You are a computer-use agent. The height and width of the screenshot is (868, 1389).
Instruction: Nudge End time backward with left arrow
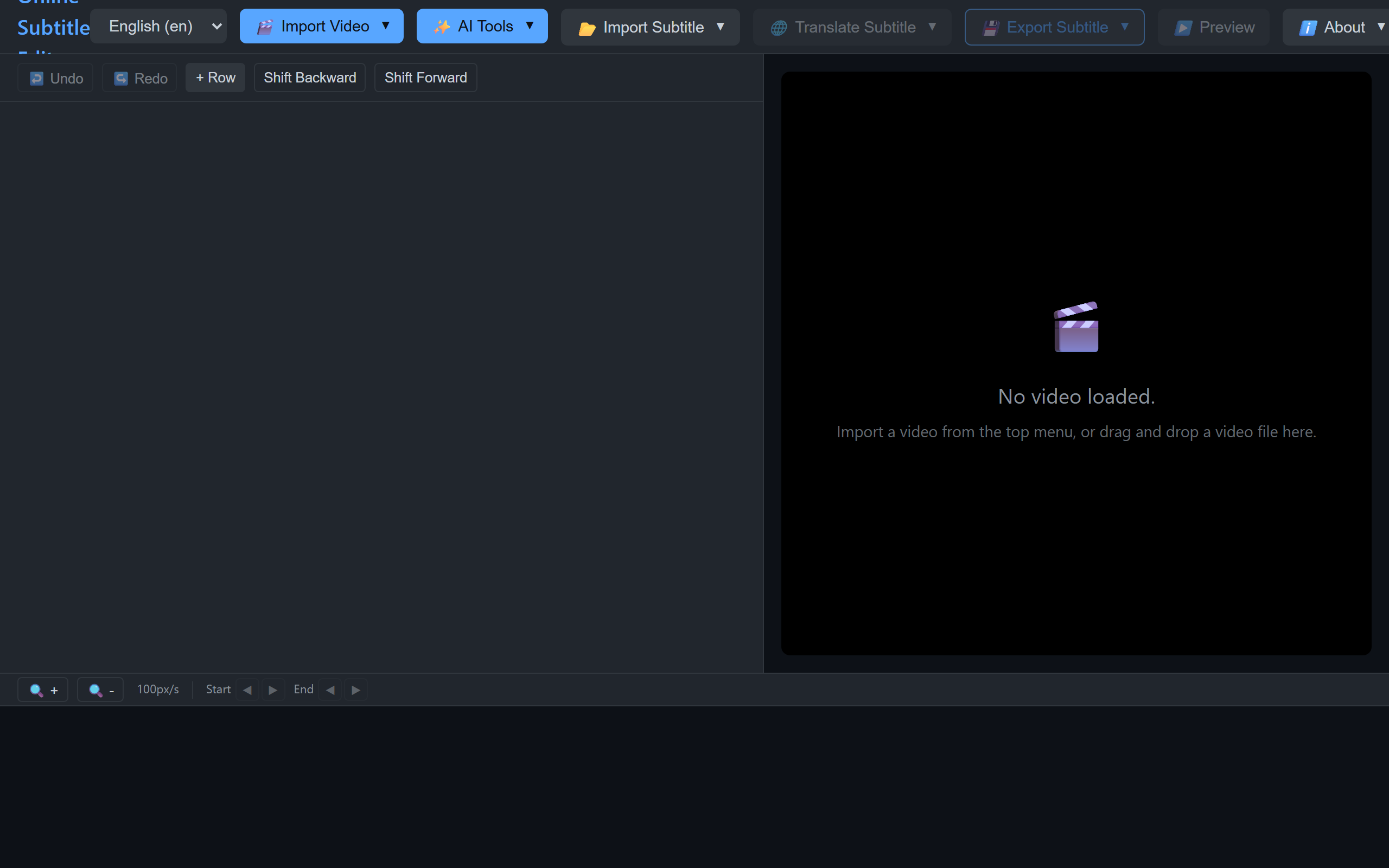tap(330, 690)
